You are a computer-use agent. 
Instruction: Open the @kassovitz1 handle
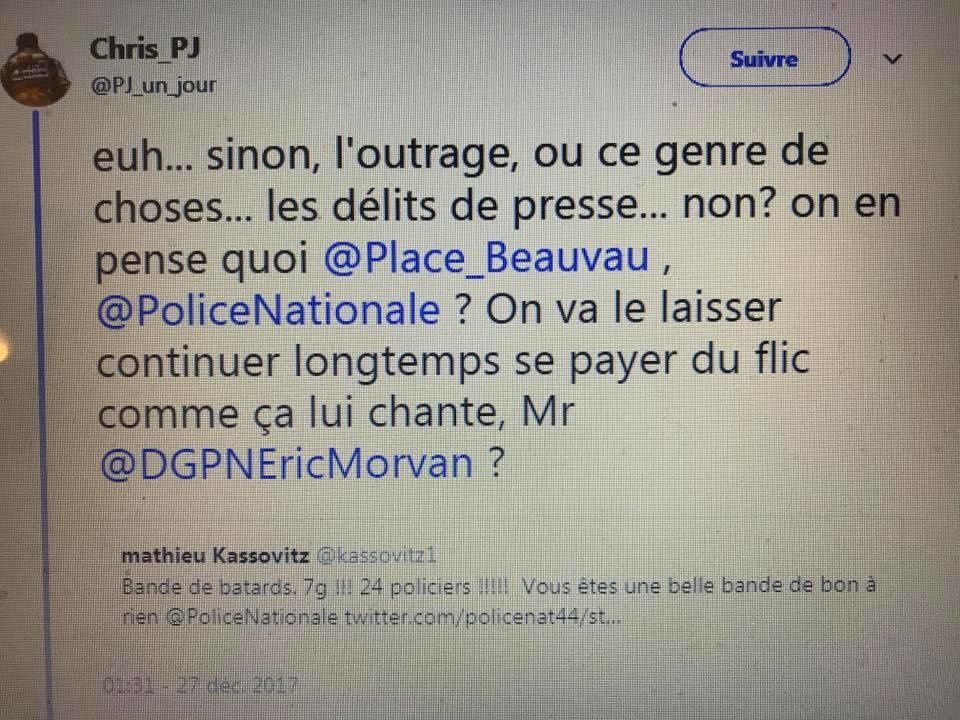point(376,555)
